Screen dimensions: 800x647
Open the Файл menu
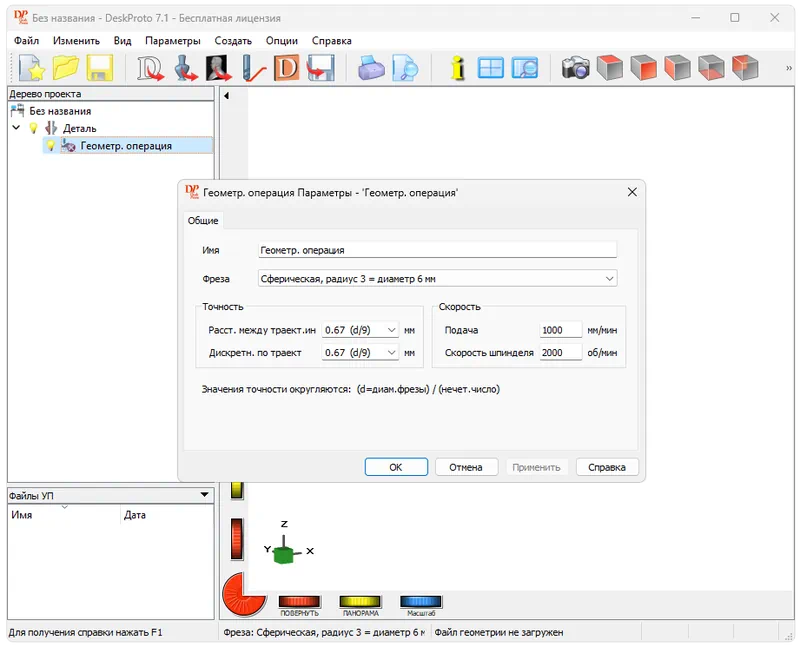[26, 41]
